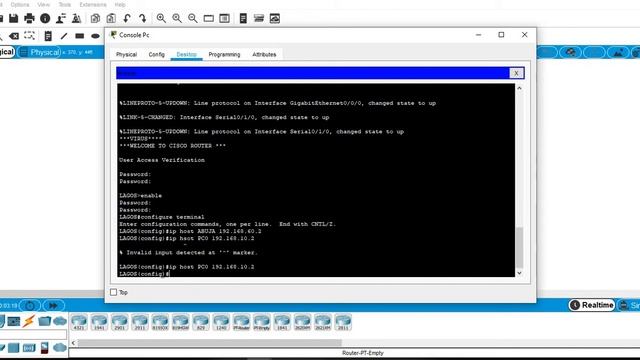This screenshot has width=640, height=360.
Task: Pick the 1240 router device
Action: pos(221,322)
